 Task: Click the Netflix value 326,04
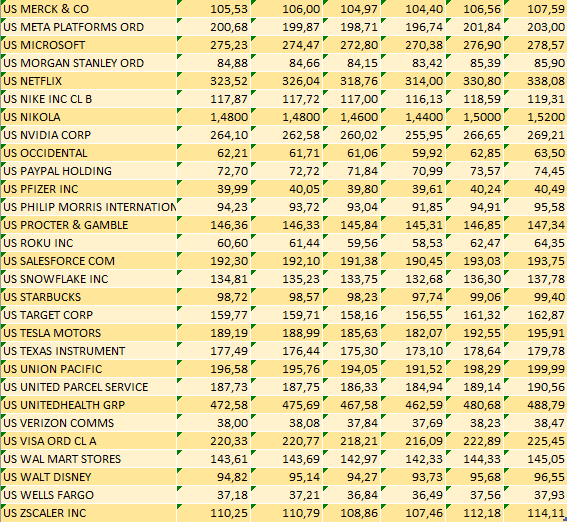(x=287, y=81)
